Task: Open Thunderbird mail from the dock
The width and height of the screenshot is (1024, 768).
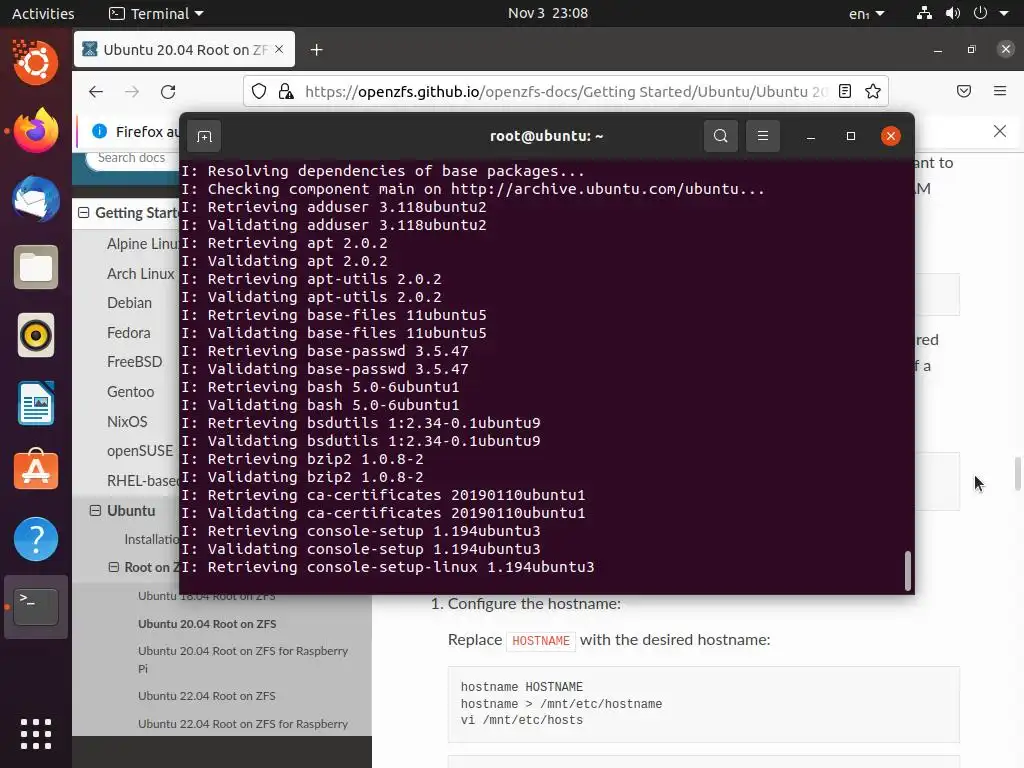Action: [x=35, y=199]
